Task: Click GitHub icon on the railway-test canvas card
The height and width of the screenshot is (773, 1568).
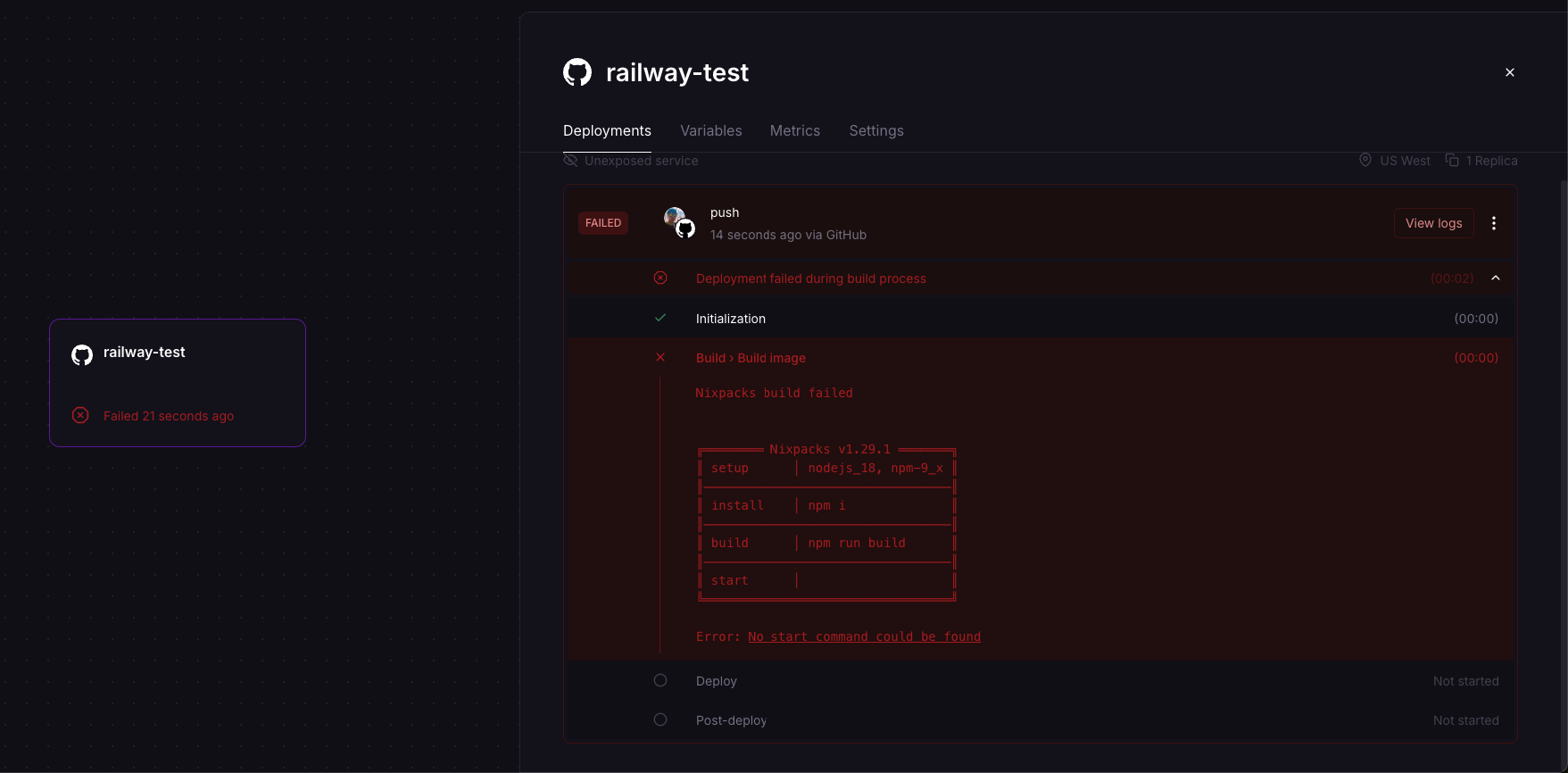Action: pyautogui.click(x=82, y=355)
